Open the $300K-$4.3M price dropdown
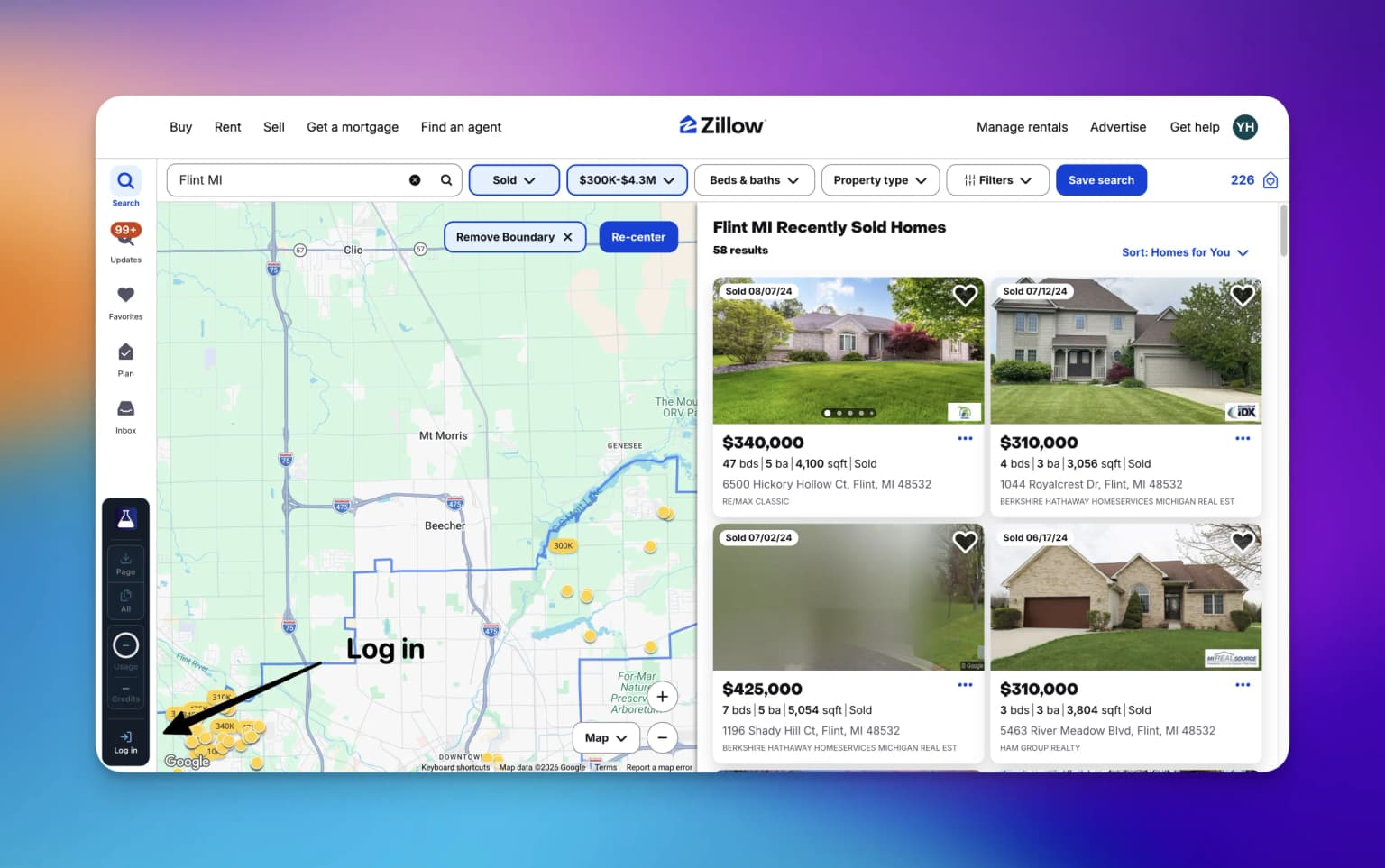1385x868 pixels. pos(627,180)
